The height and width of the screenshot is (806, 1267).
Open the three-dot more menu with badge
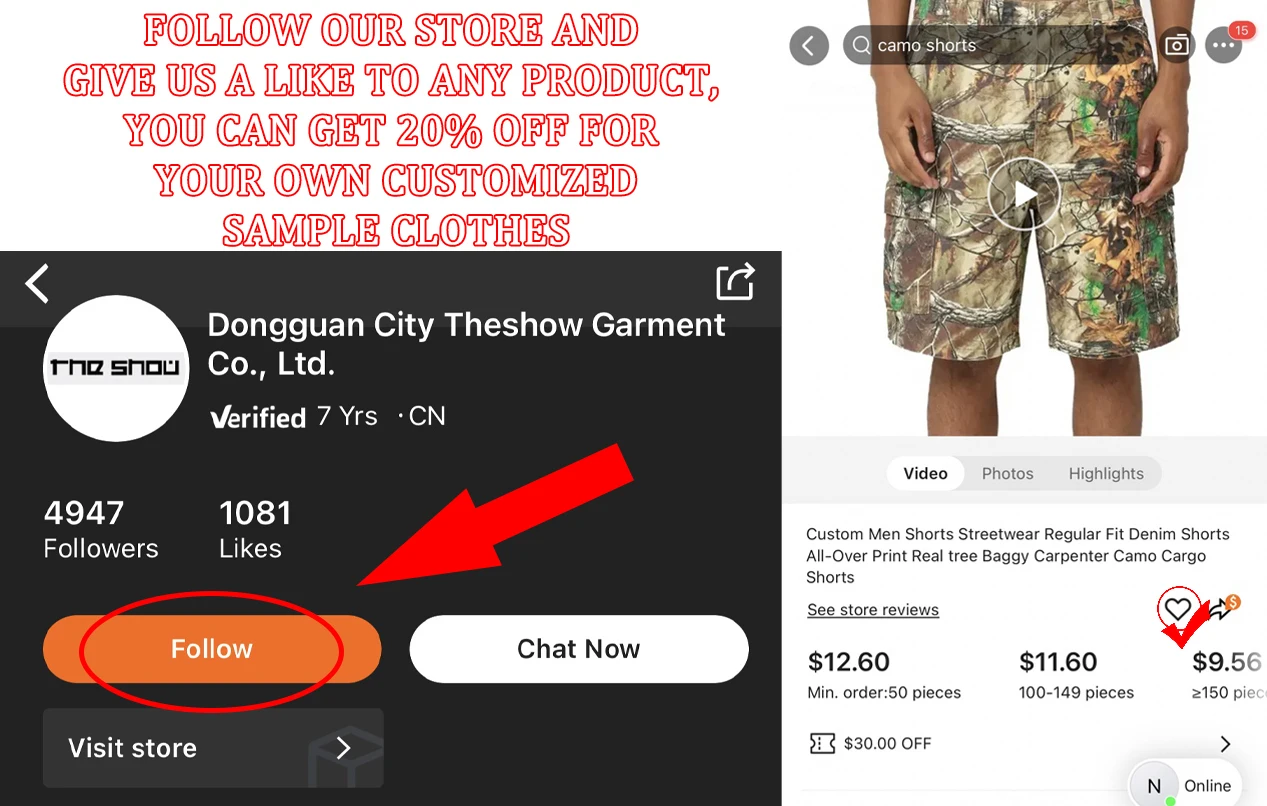click(x=1224, y=45)
